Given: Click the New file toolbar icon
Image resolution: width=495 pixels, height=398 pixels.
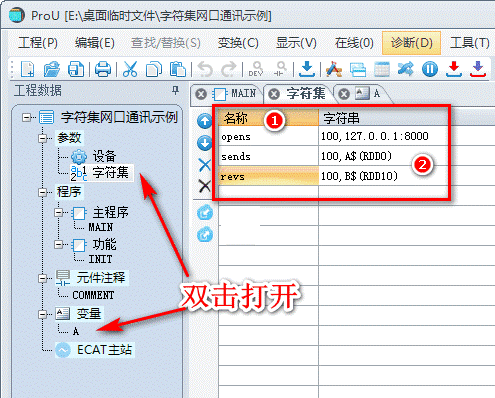Looking at the screenshot, I should 27,69.
